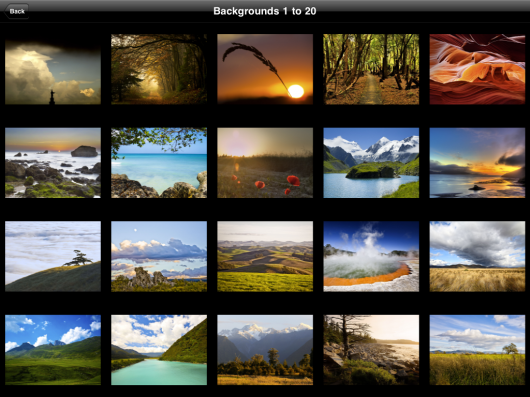Screen dimensions: 530x397
Task: Pick the rolling green hills background
Action: 265,256
